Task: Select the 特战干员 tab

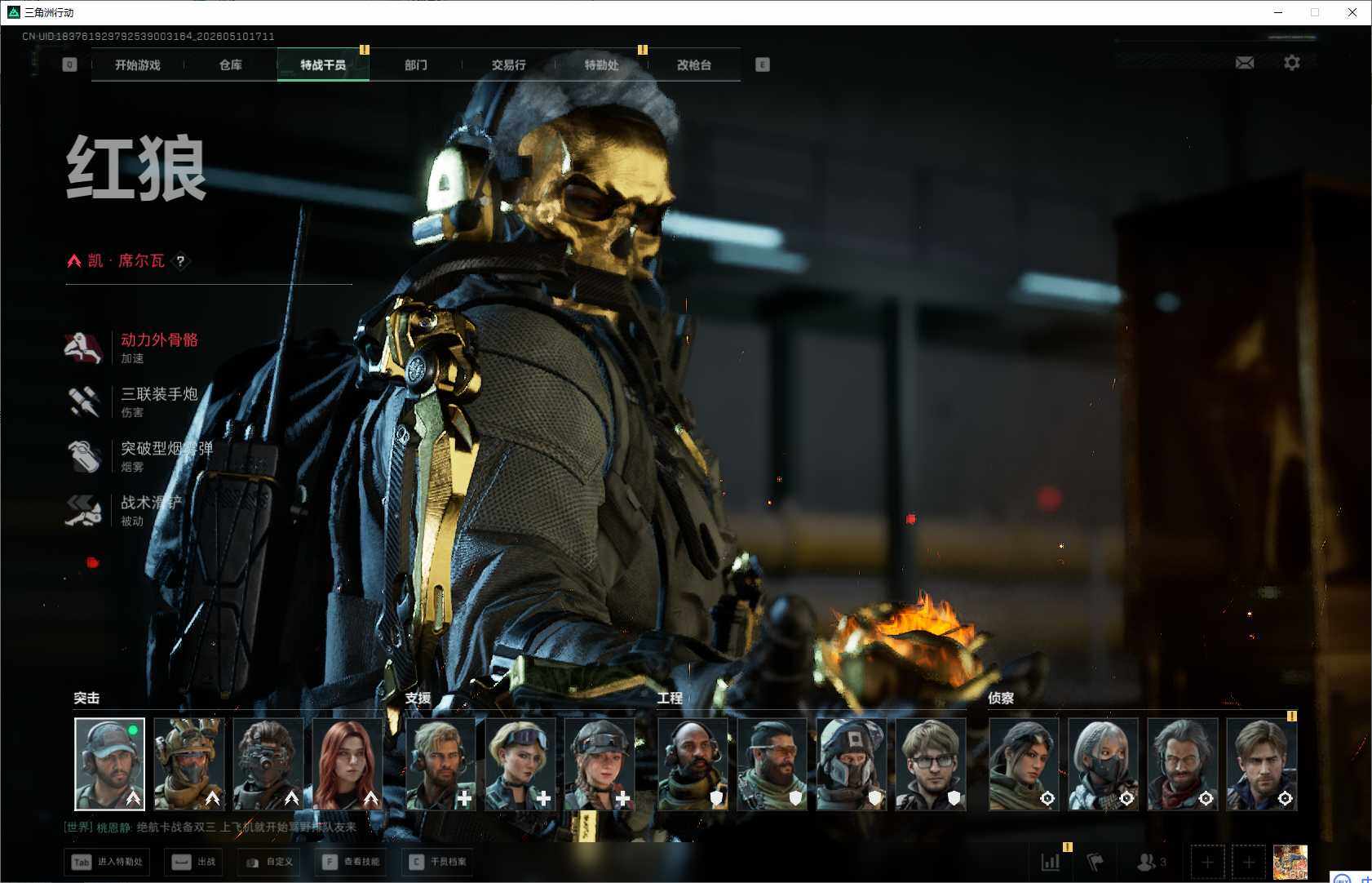Action: point(323,65)
